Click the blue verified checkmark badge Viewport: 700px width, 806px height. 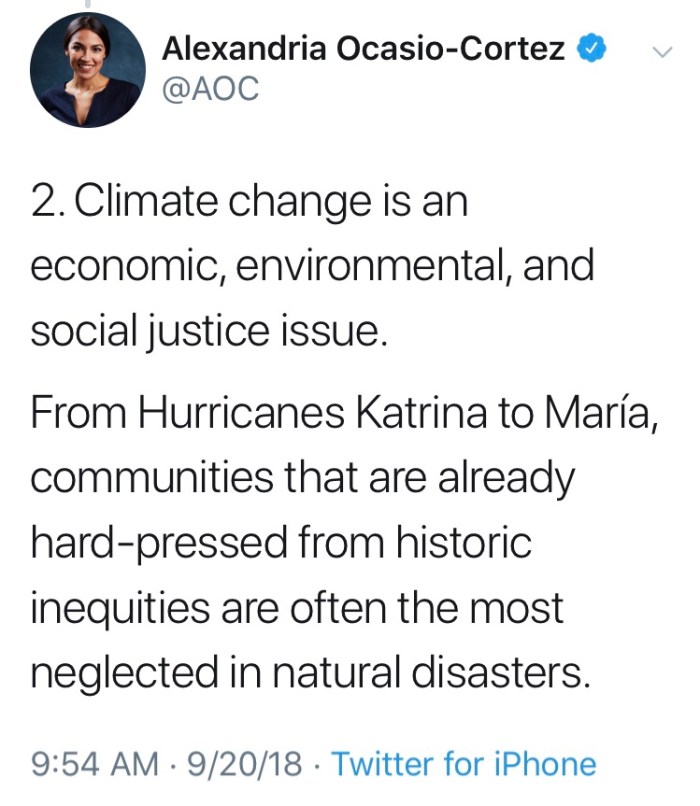click(x=594, y=47)
